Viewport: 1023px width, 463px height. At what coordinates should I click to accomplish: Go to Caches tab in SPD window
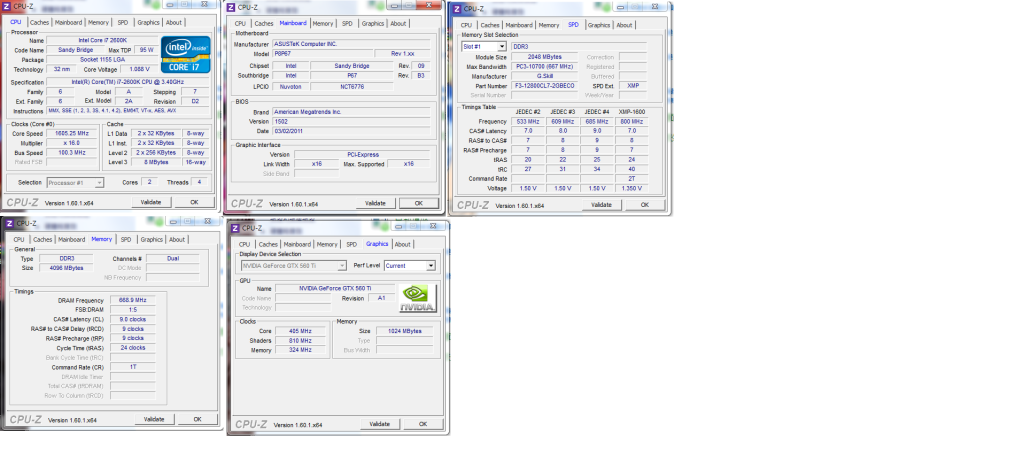click(x=490, y=25)
